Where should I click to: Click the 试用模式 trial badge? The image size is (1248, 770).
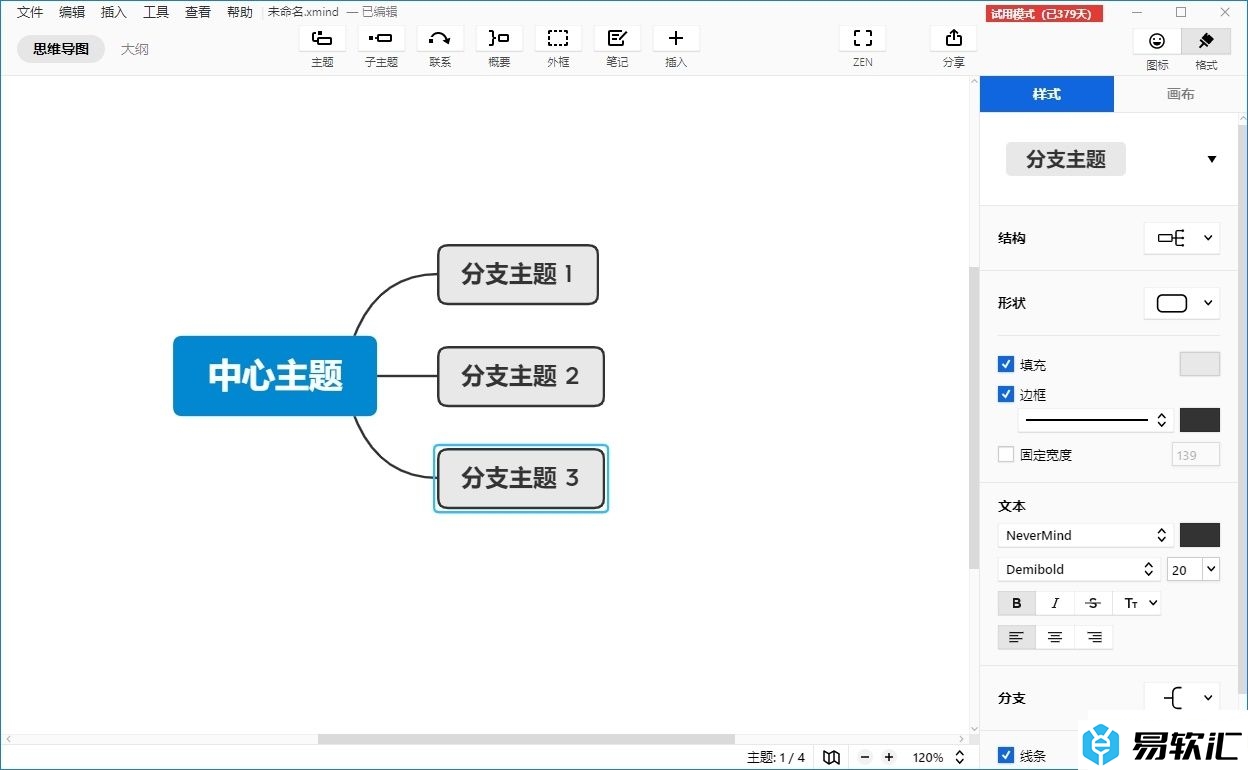coord(1045,13)
